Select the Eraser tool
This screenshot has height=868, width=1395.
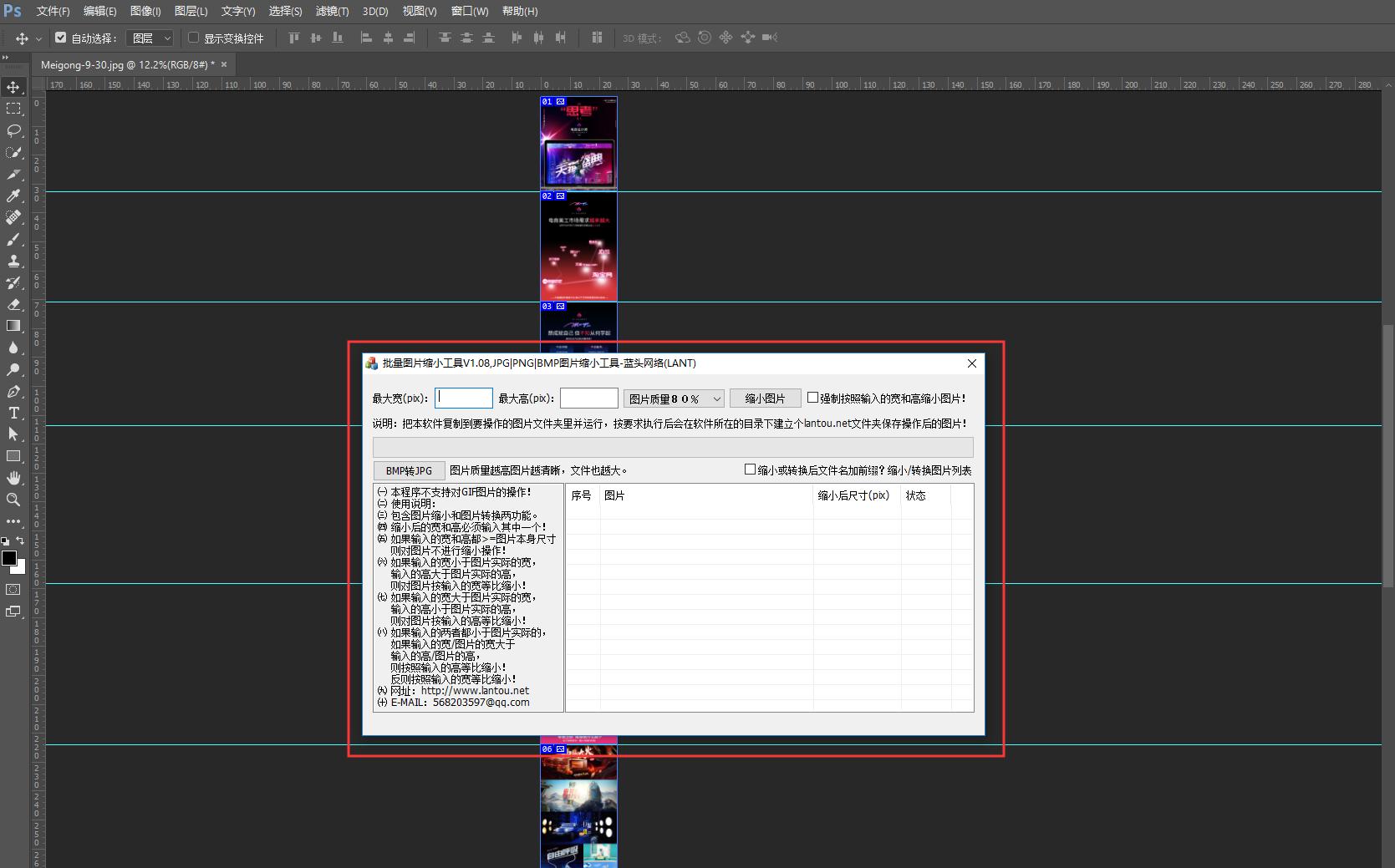(13, 304)
